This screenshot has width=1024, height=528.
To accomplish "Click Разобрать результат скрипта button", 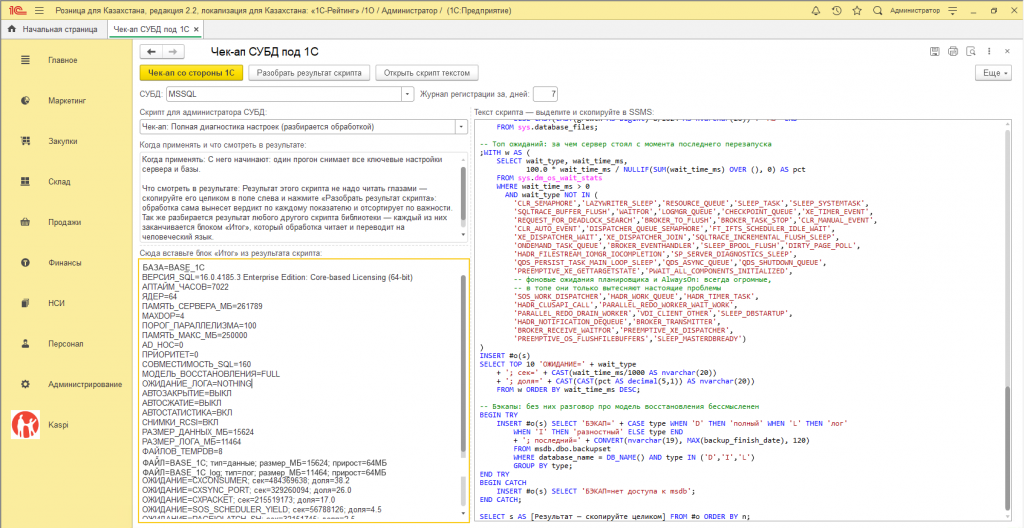I will point(310,73).
